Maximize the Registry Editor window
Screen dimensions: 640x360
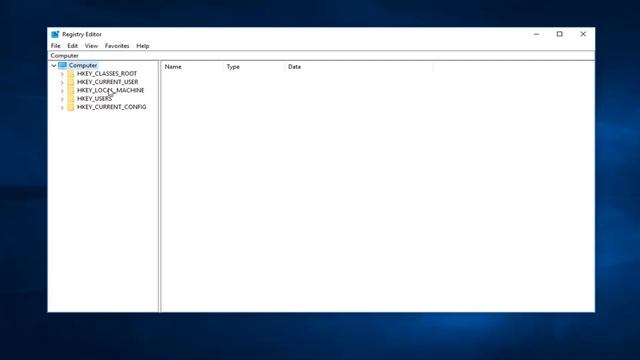[x=560, y=34]
